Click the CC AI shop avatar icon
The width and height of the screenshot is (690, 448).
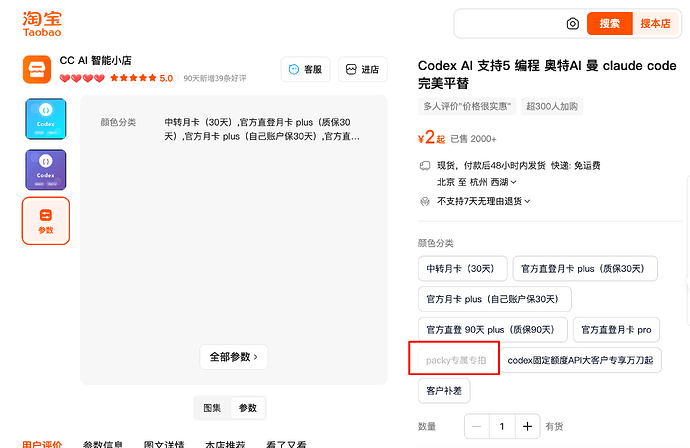37,70
